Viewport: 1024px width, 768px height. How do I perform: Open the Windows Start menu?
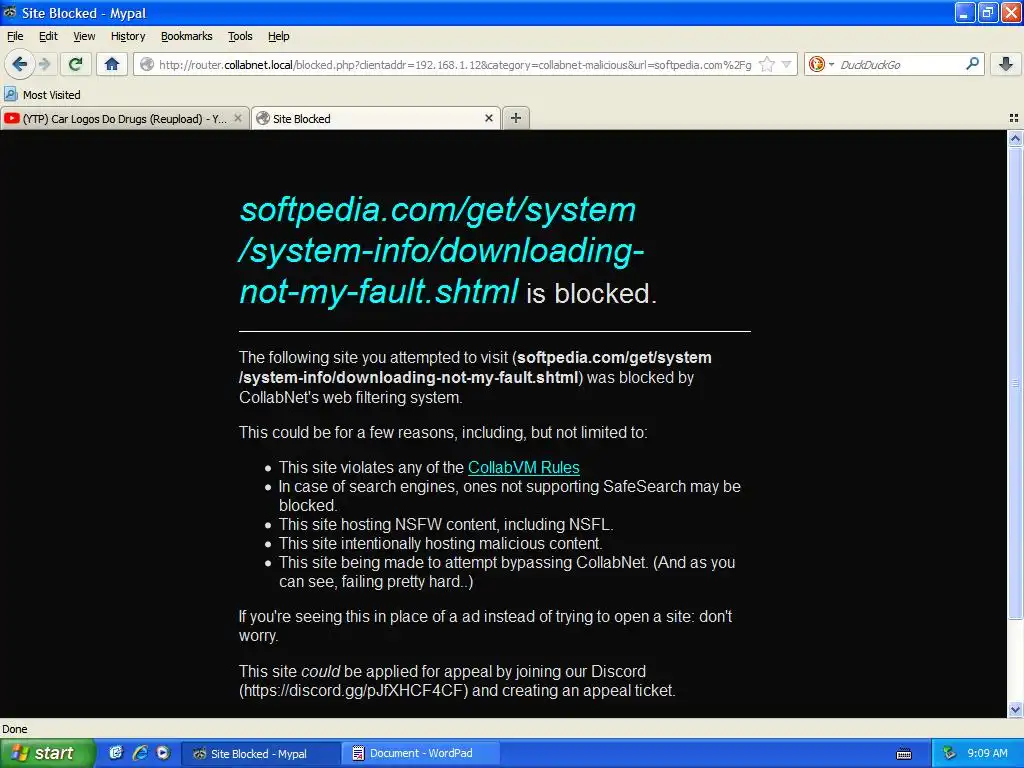47,753
